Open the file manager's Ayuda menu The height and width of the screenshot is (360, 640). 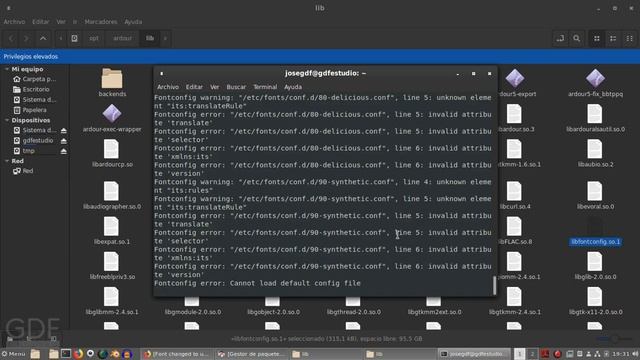pyautogui.click(x=133, y=22)
